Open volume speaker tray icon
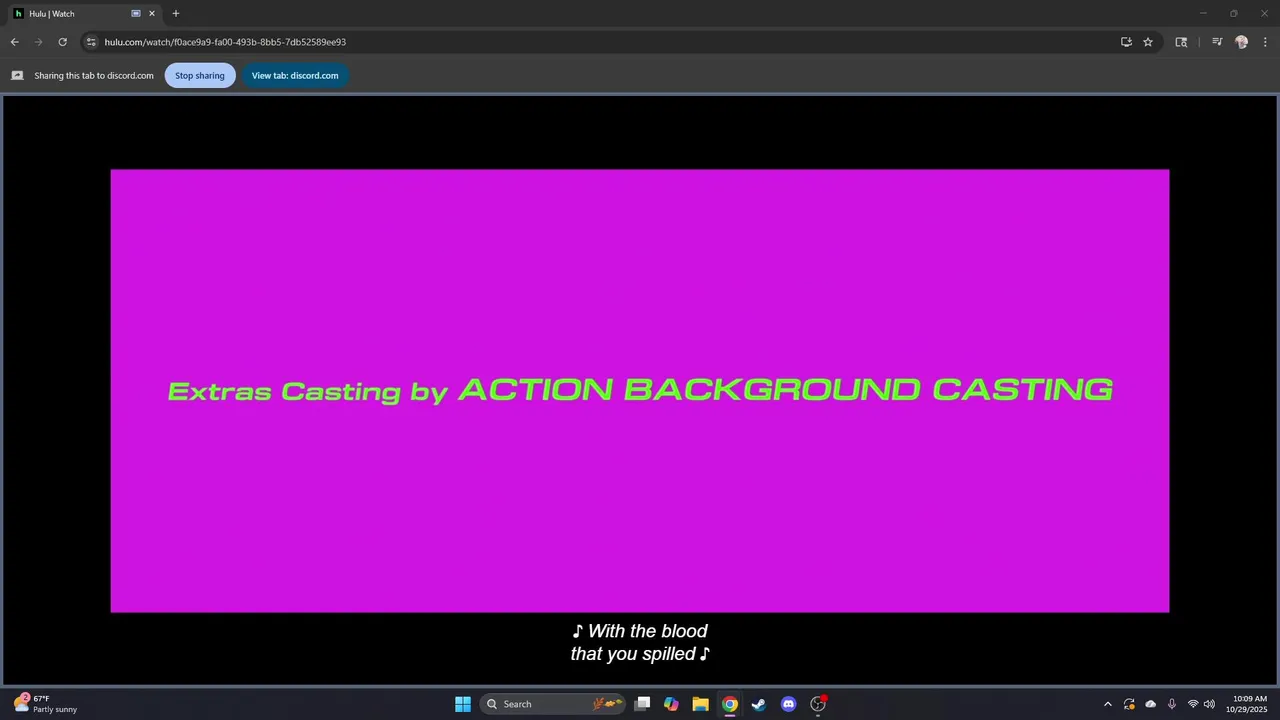 point(1210,704)
